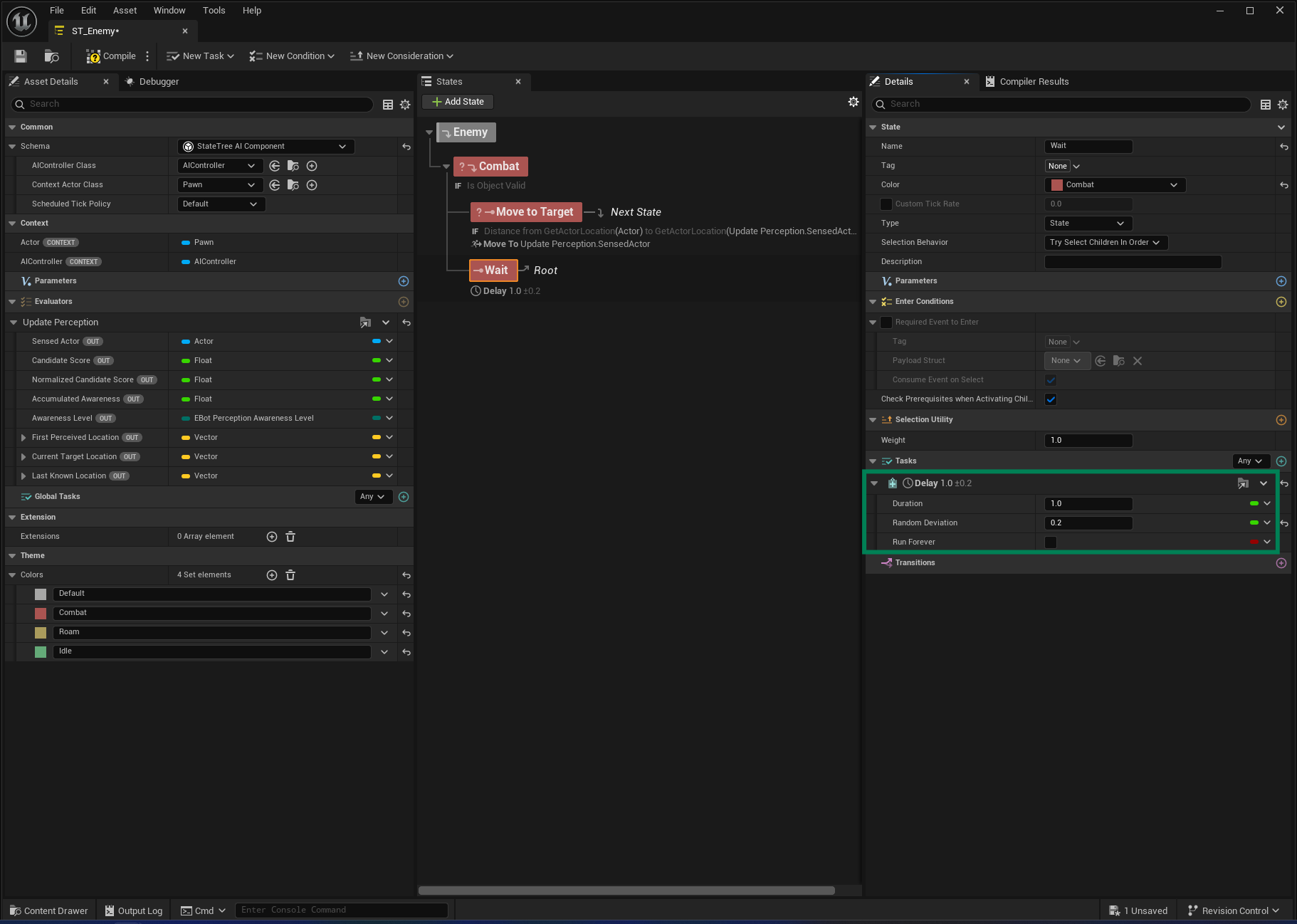Clear the Payload Struct with X icon

coord(1137,361)
